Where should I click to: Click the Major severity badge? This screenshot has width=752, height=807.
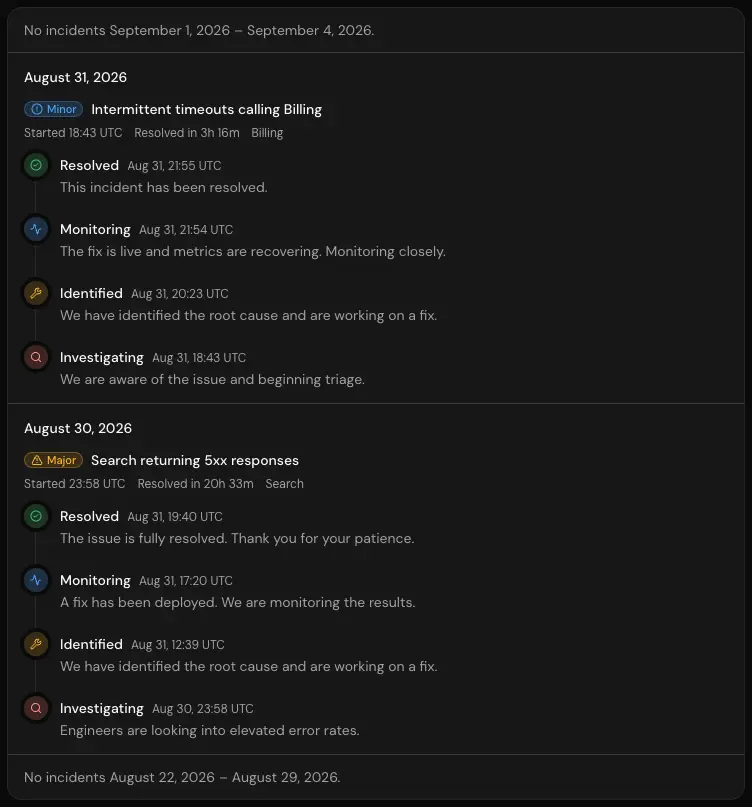[54, 460]
